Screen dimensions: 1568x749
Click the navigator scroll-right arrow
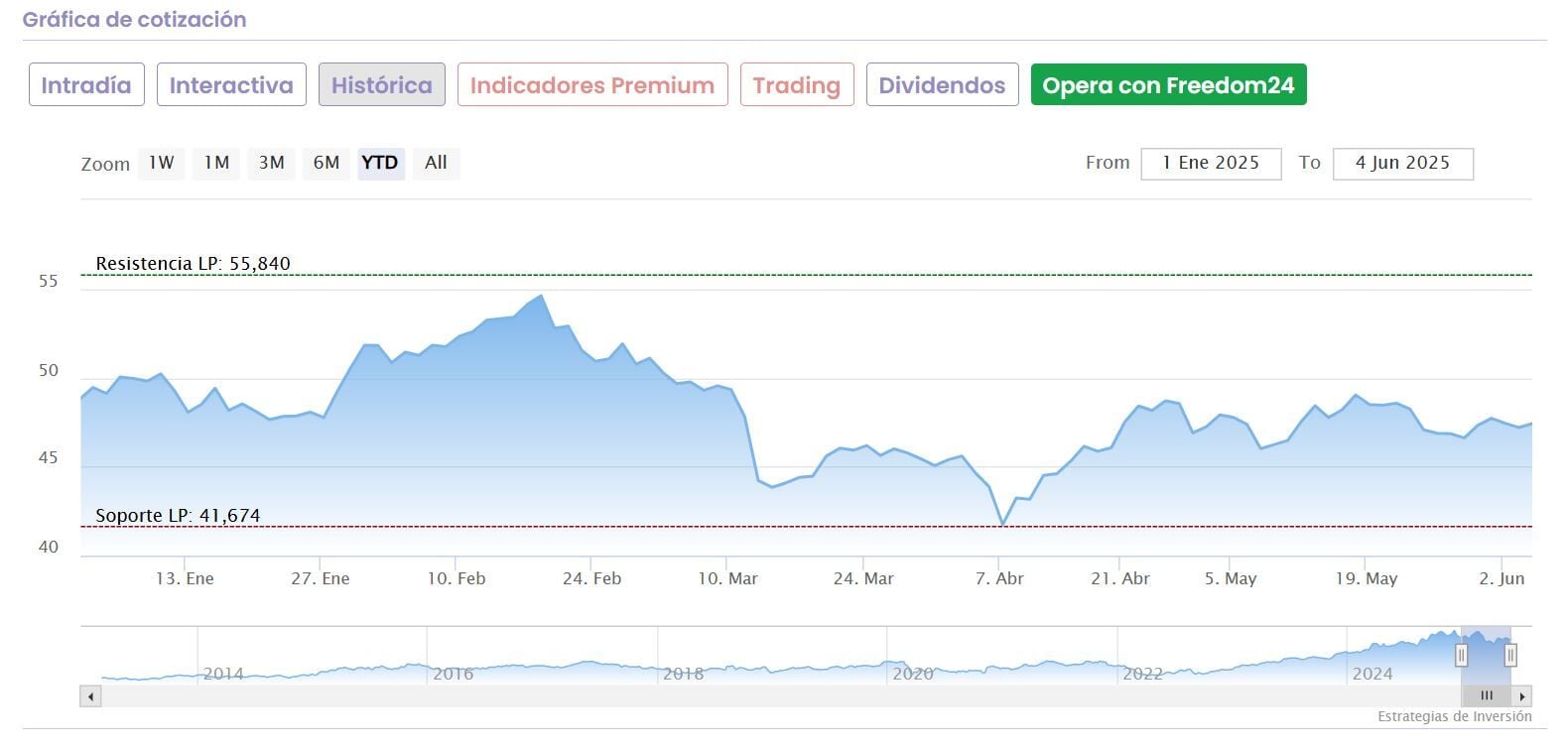click(1522, 696)
